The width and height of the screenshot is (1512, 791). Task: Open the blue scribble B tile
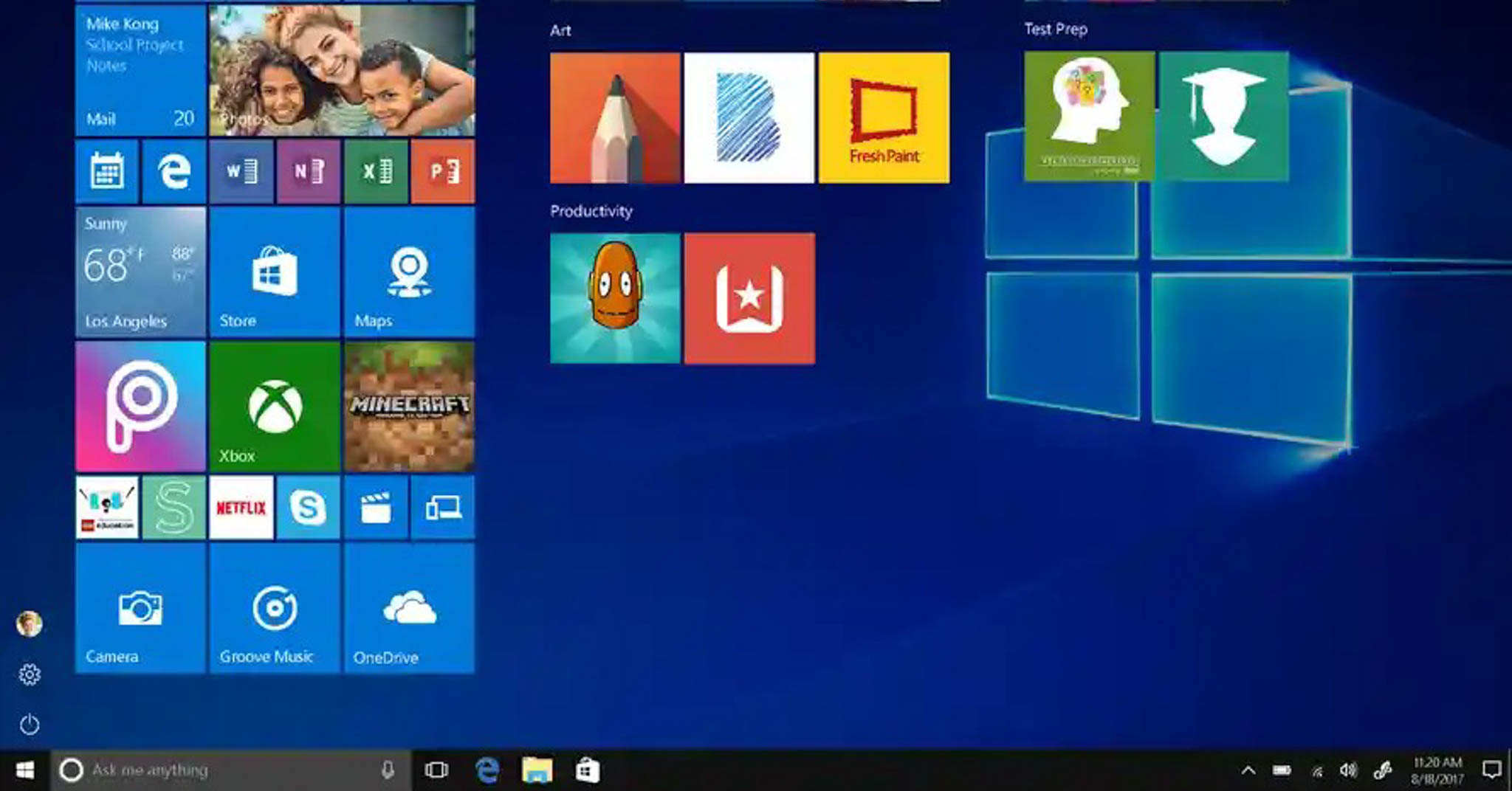(x=749, y=118)
